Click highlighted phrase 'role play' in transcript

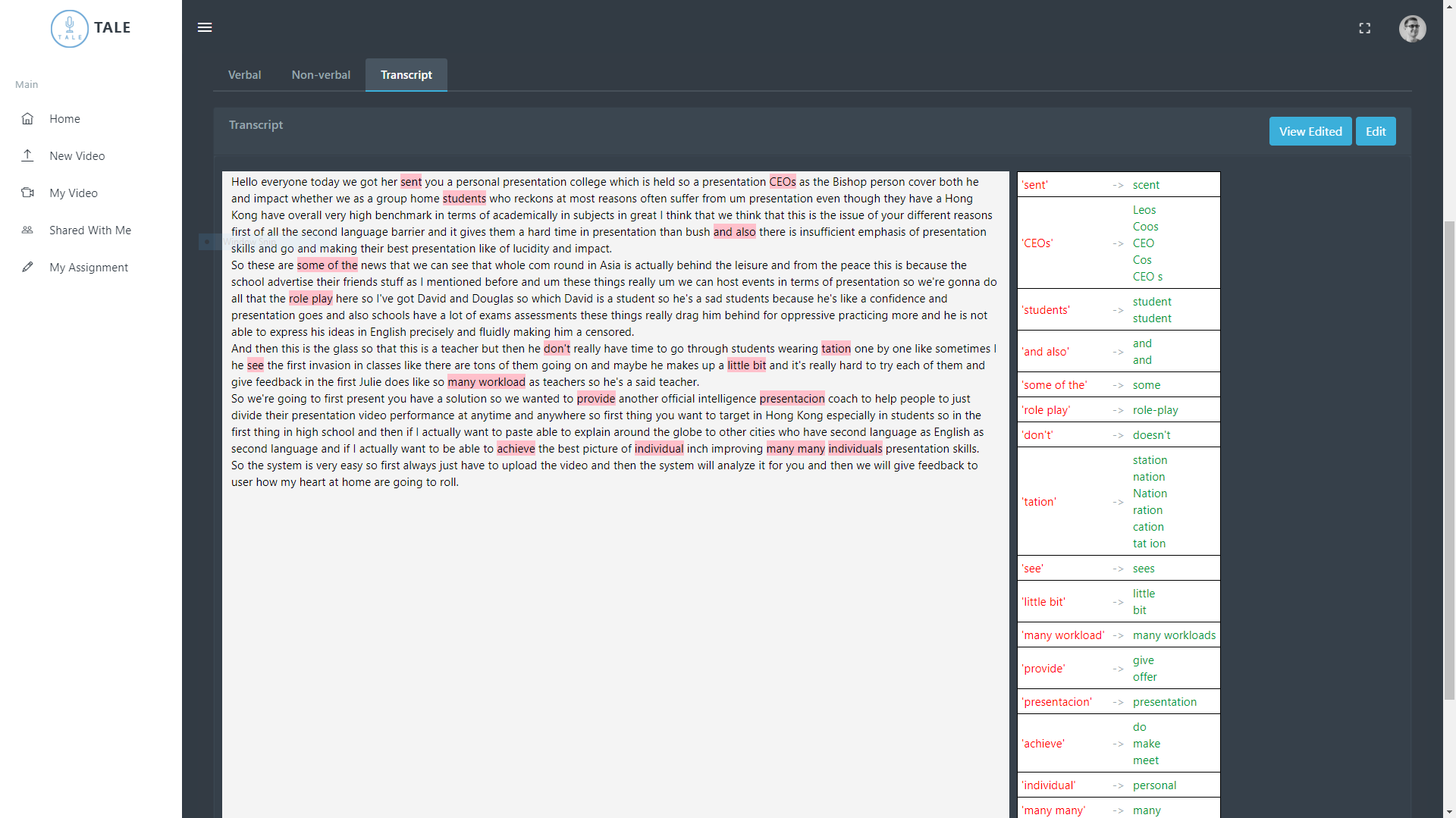(x=310, y=299)
